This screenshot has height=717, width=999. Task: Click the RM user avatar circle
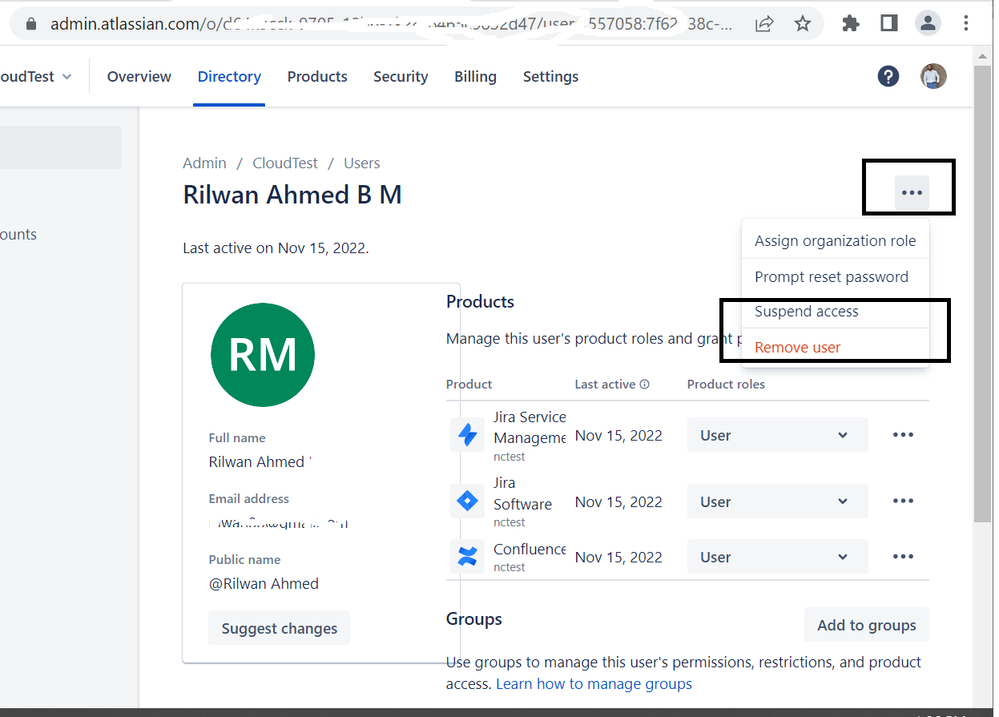pos(262,354)
